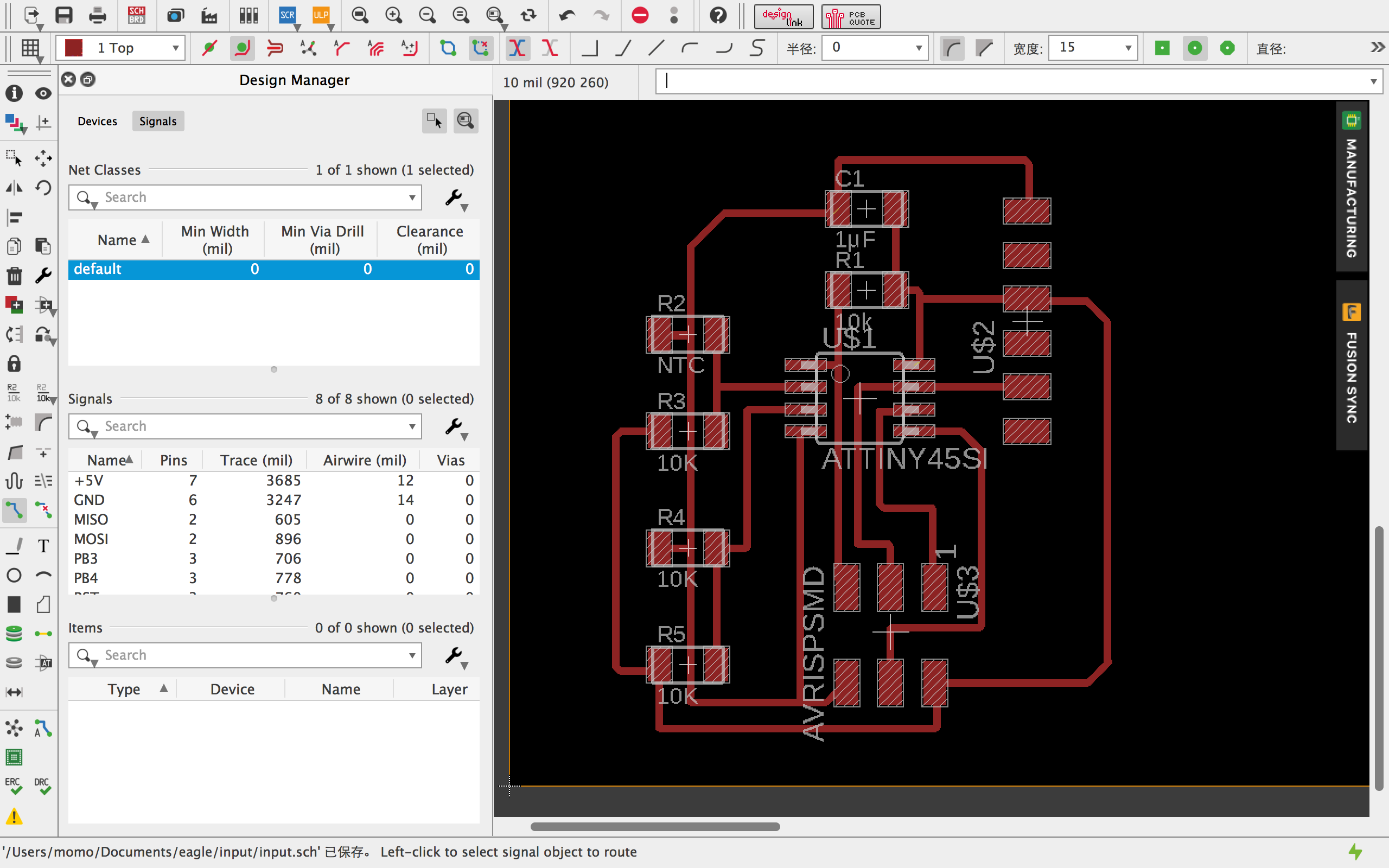The image size is (1389, 868).
Task: Toggle the push violators routing mode
Action: [x=276, y=48]
